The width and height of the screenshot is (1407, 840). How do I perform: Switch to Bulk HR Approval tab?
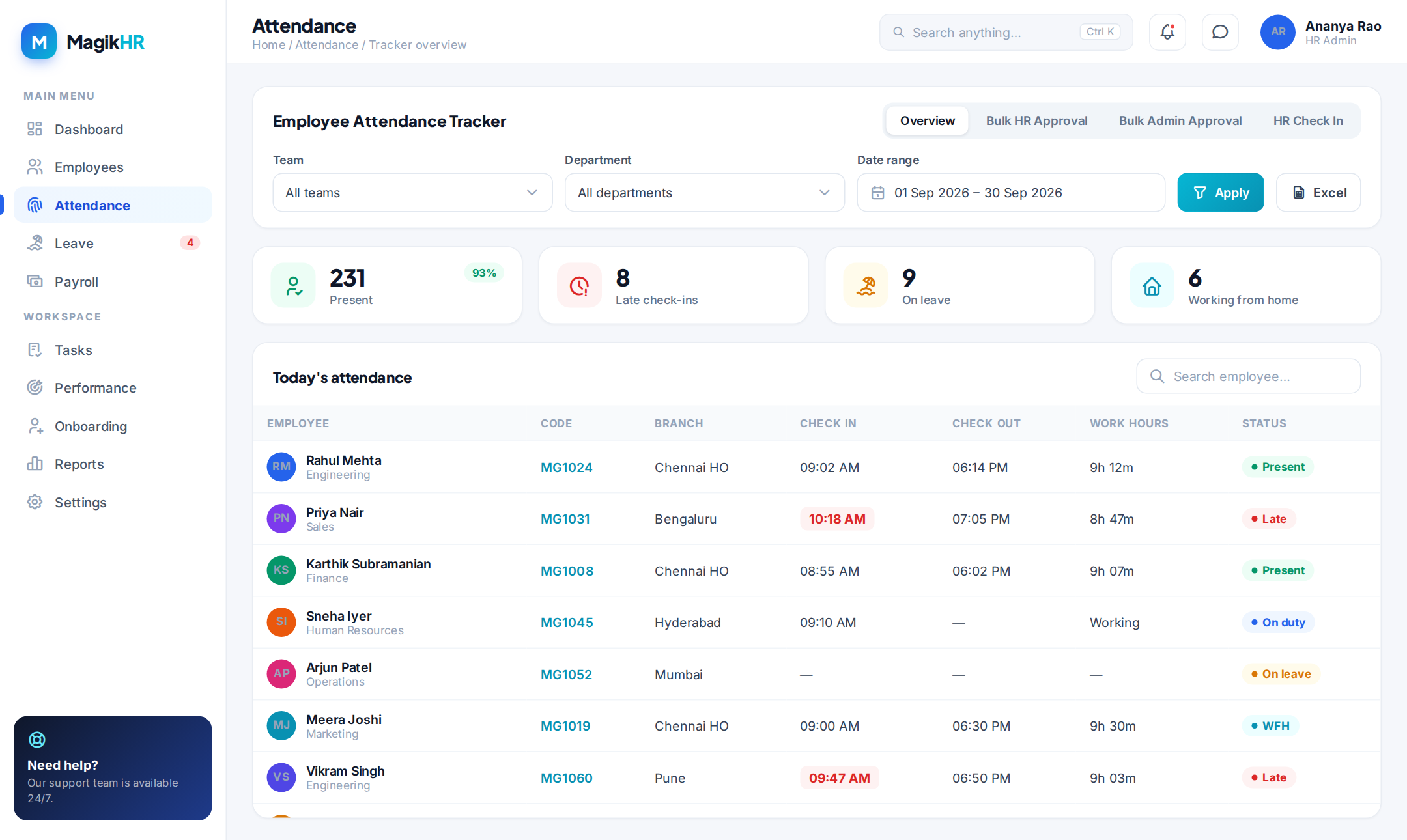(1036, 120)
